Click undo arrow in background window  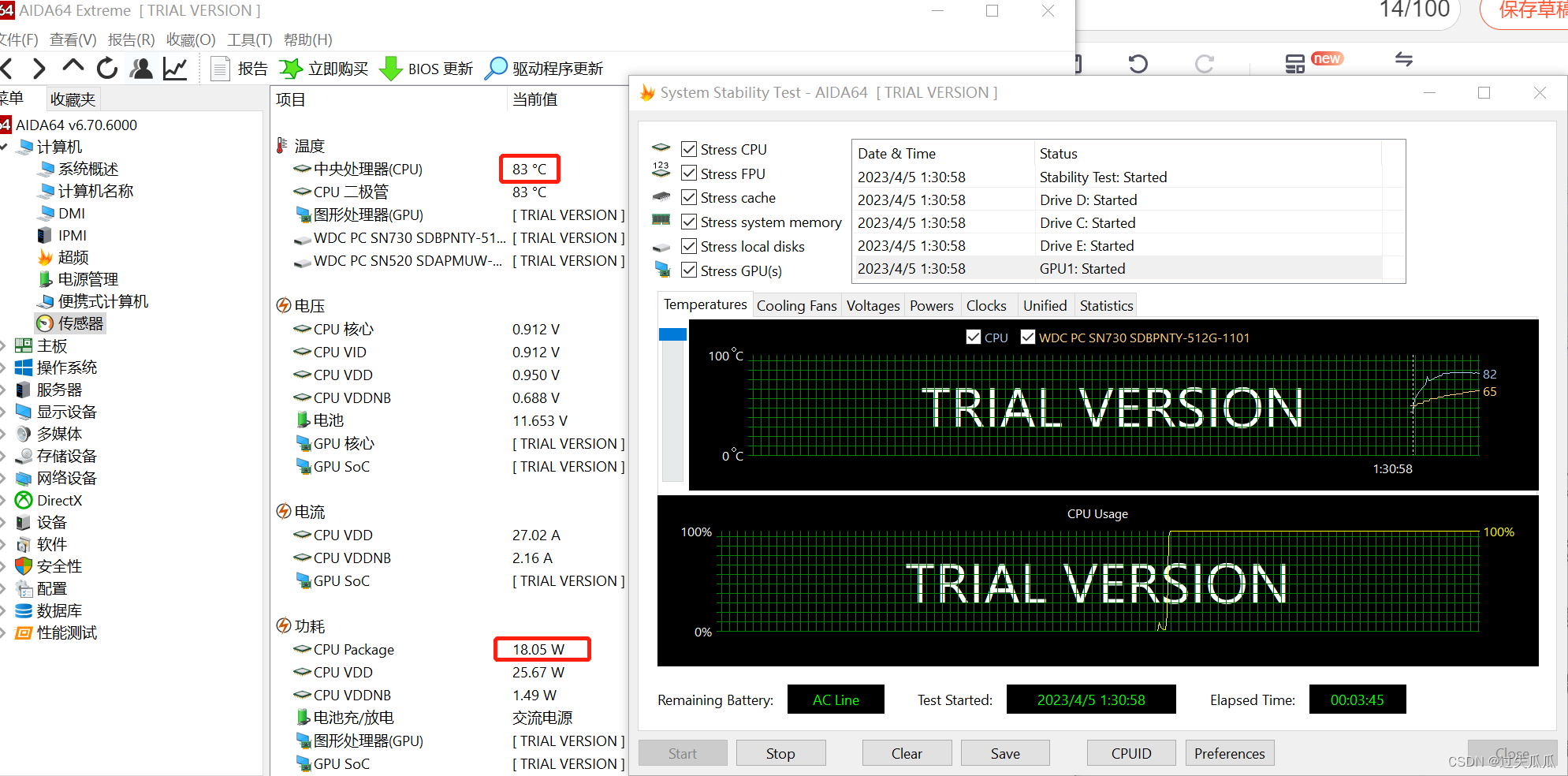tap(1138, 63)
